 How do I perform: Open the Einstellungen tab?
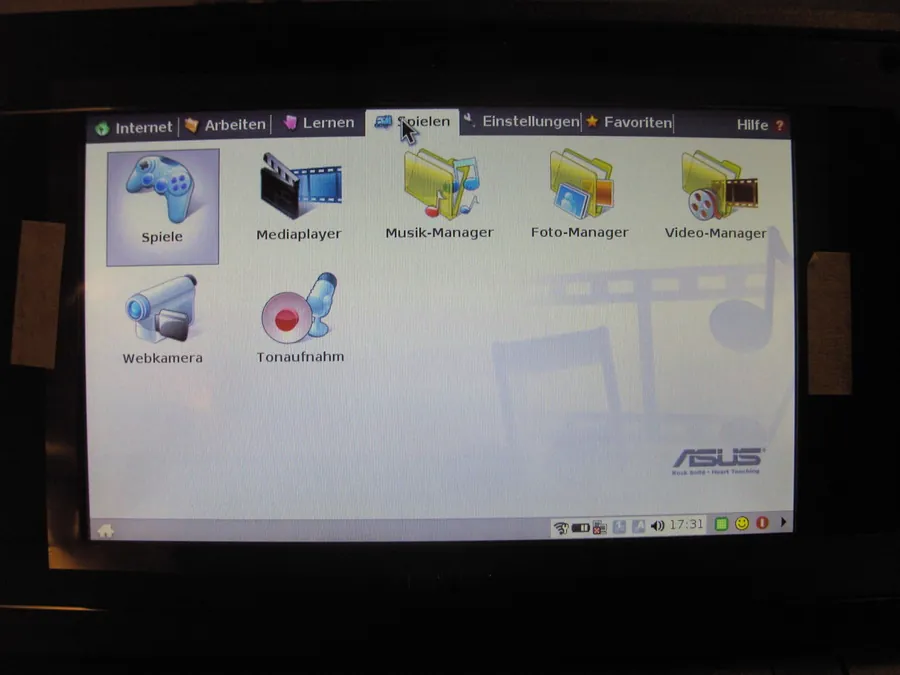click(x=521, y=121)
